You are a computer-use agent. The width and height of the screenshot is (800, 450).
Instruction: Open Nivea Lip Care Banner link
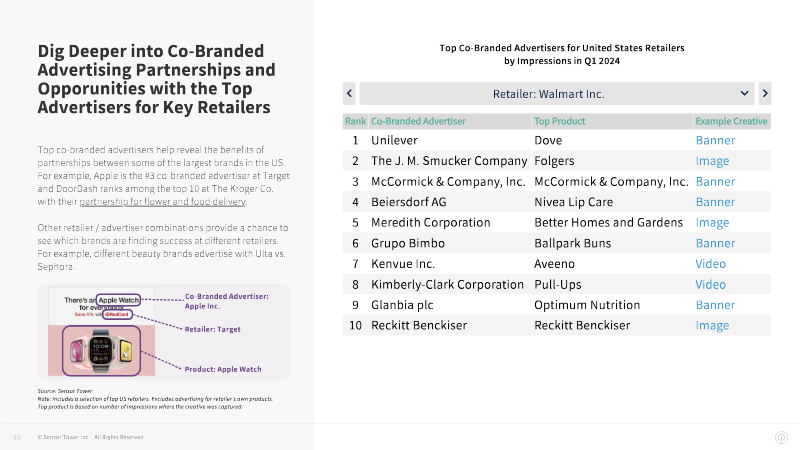click(715, 202)
